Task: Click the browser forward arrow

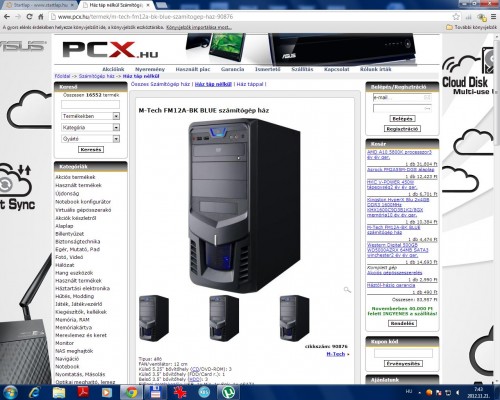Action: [18, 17]
